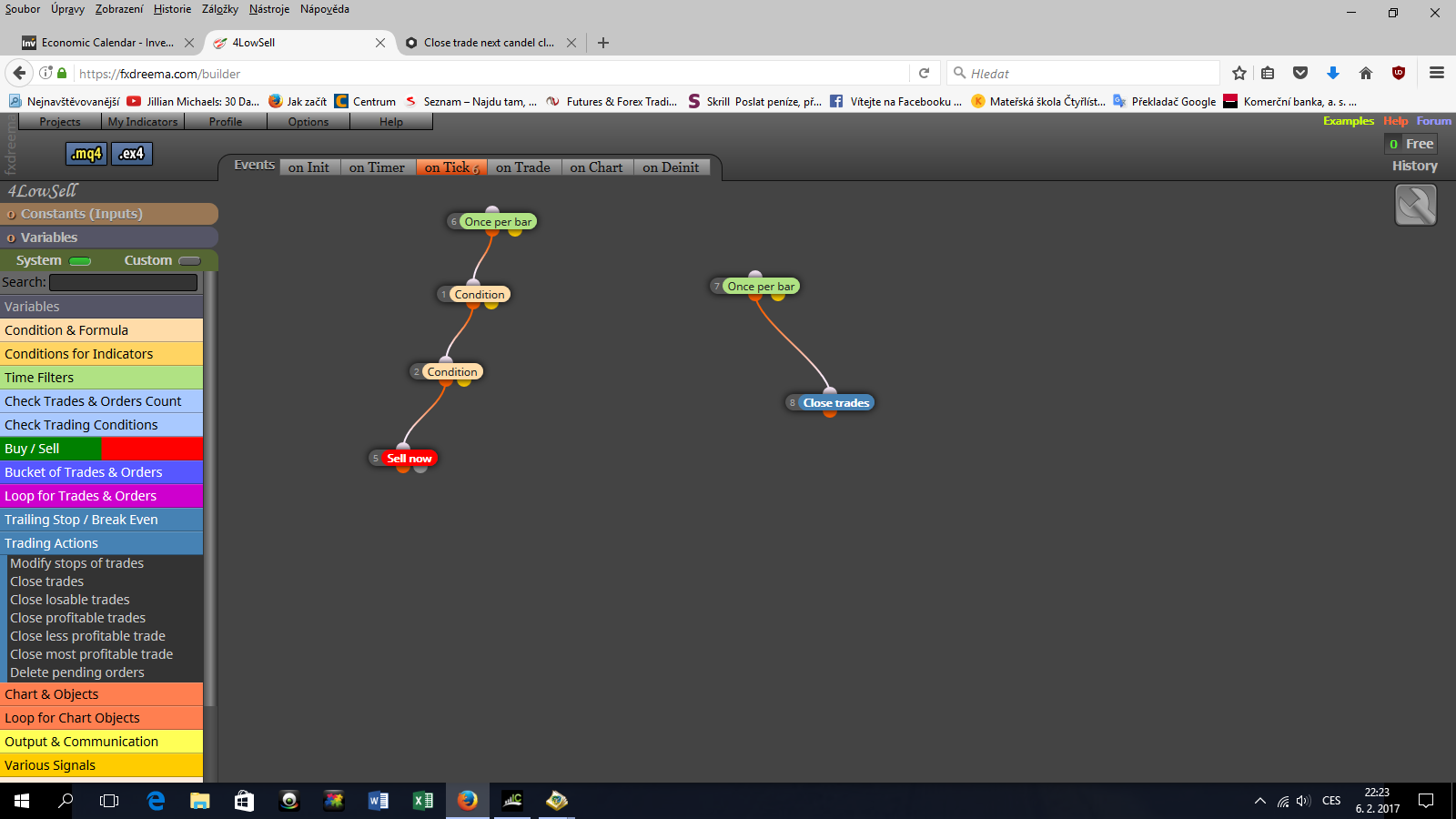Viewport: 1456px width, 819px height.
Task: Open File Explorer from taskbar
Action: 199,801
